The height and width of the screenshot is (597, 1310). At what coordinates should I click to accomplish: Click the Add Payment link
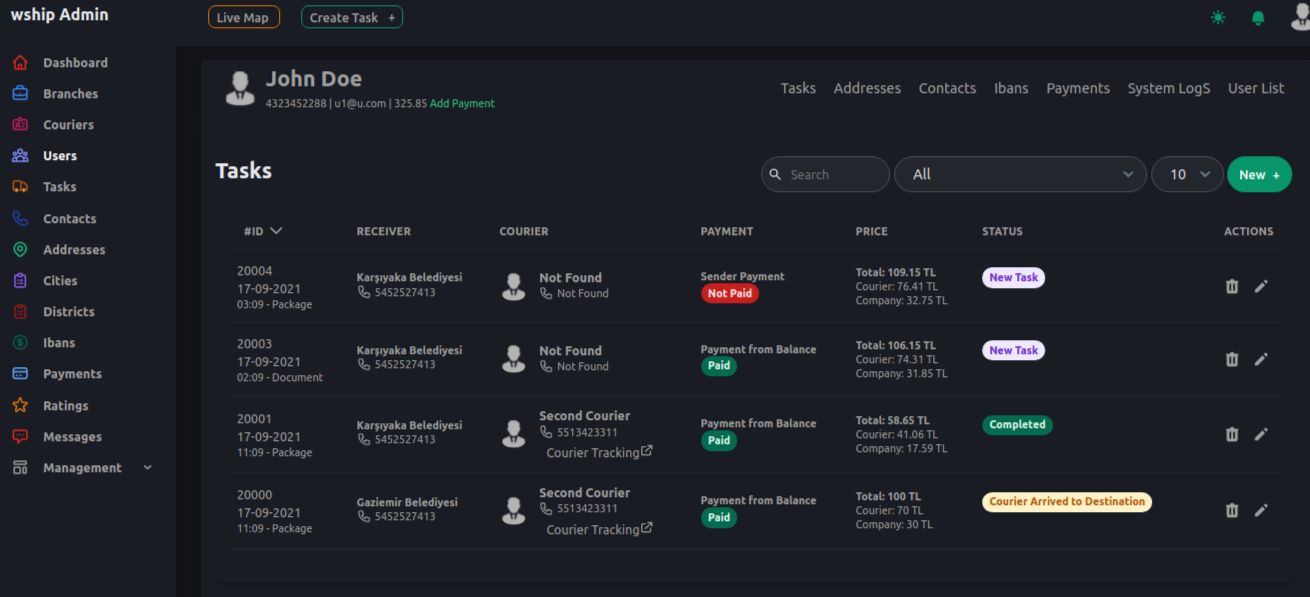point(462,103)
